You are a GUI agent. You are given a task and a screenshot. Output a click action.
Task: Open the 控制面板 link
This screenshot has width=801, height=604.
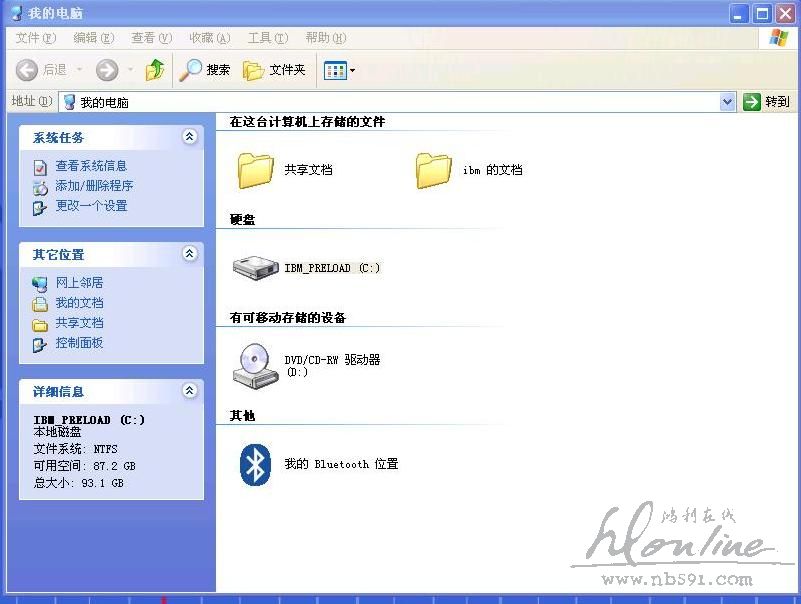coord(79,343)
